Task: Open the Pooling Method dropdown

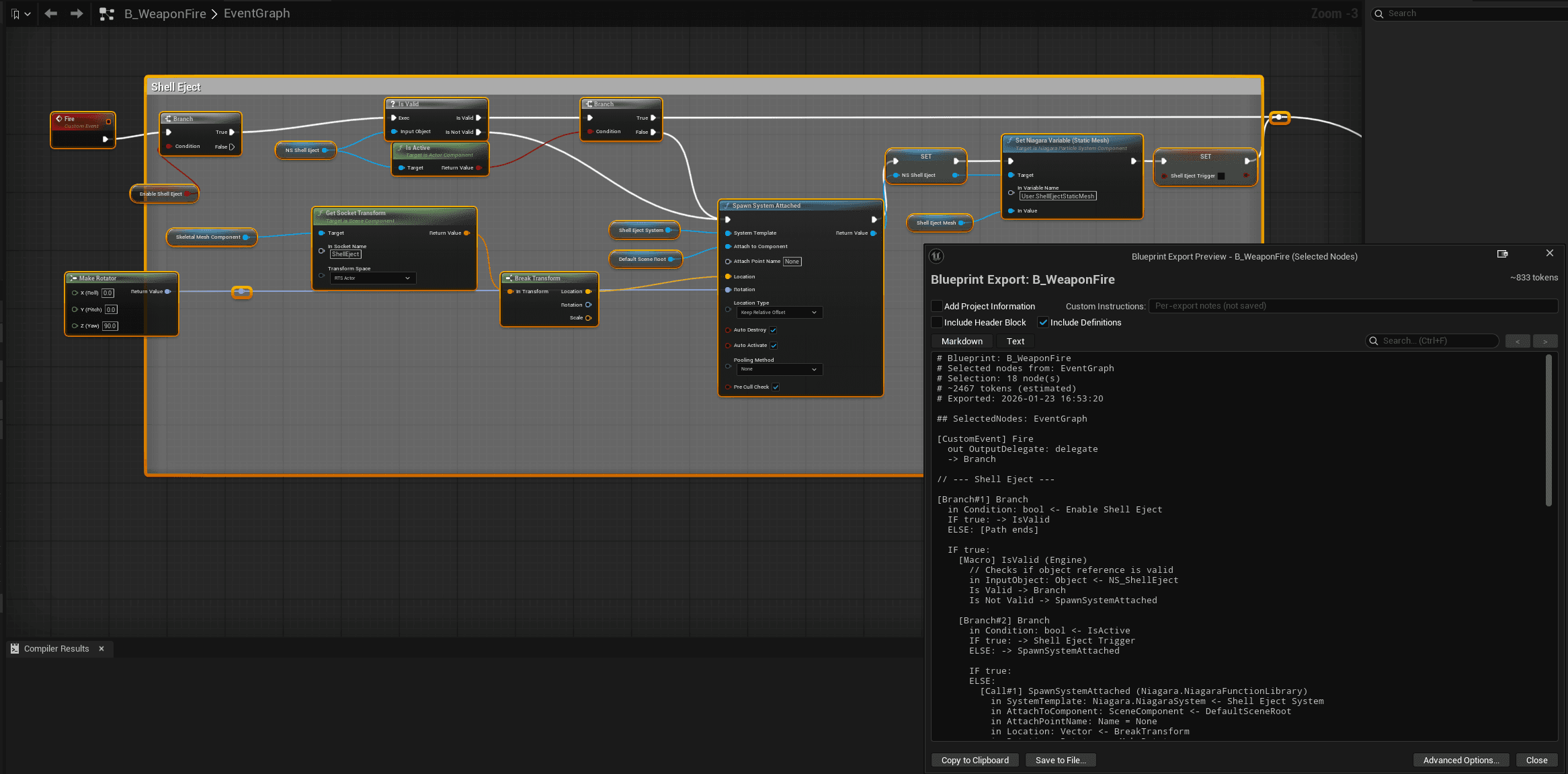Action: click(x=779, y=369)
